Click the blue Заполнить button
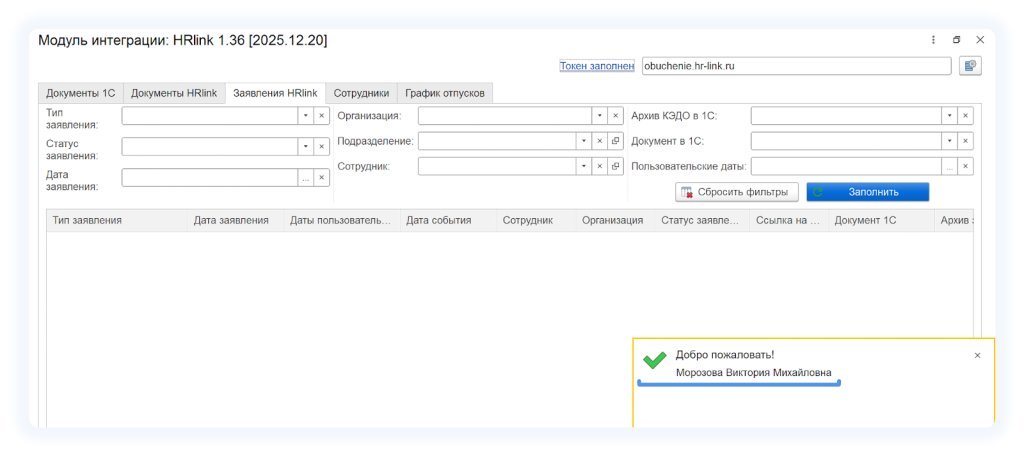The height and width of the screenshot is (456, 1024). 868,192
